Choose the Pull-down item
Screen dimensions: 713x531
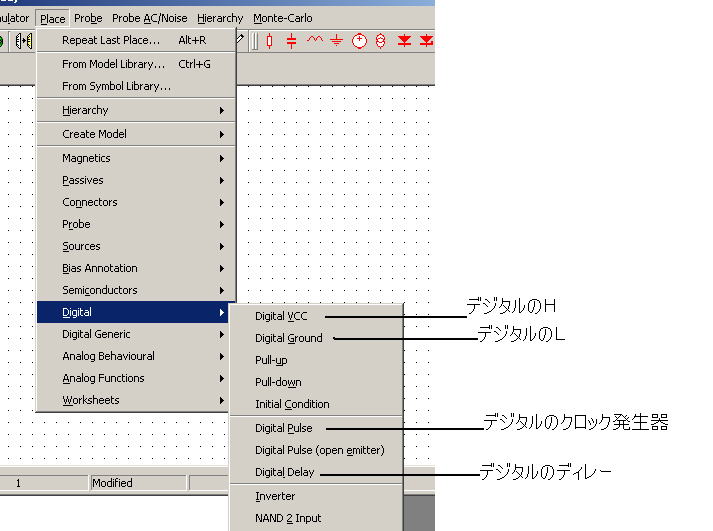pos(316,382)
